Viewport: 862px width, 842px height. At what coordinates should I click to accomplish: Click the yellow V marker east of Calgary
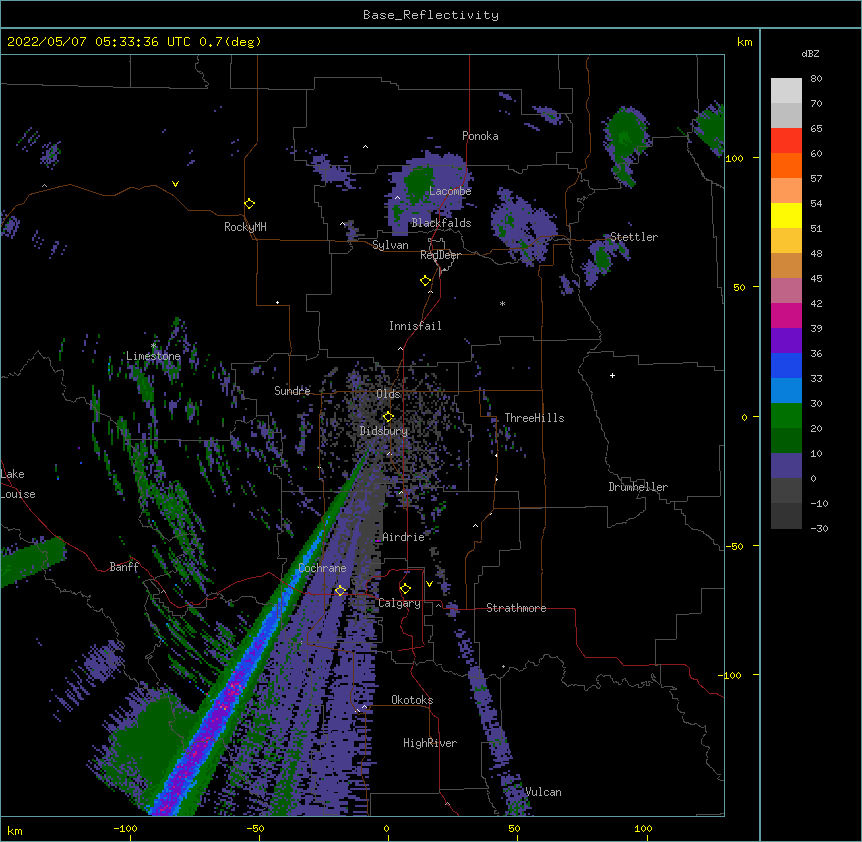tap(429, 584)
